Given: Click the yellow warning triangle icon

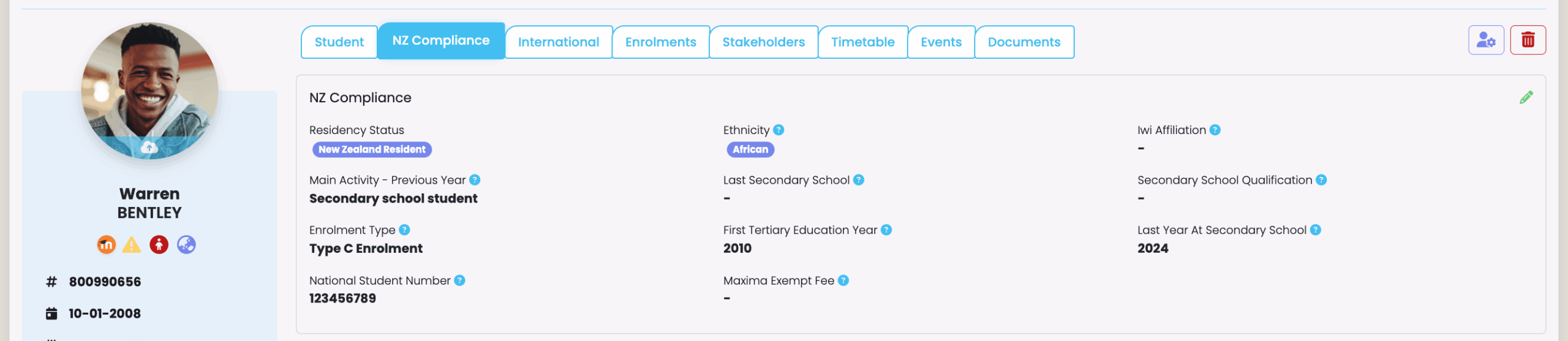Looking at the screenshot, I should 132,245.
